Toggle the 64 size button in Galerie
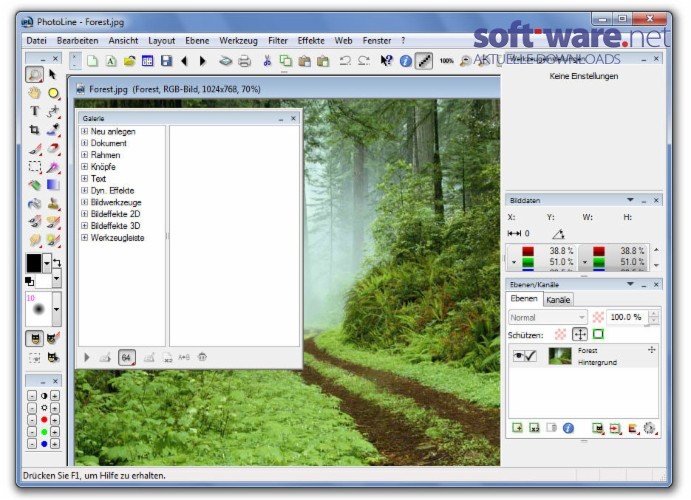Viewport: 691px width, 500px height. tap(126, 357)
